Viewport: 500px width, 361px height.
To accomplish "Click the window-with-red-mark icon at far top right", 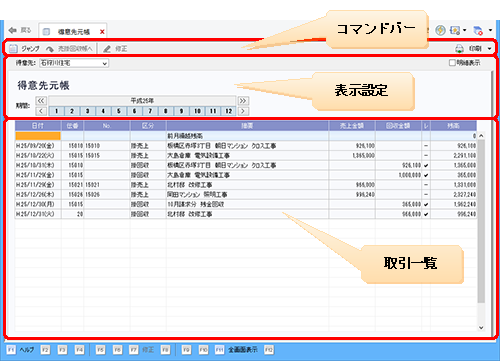I will 478,31.
